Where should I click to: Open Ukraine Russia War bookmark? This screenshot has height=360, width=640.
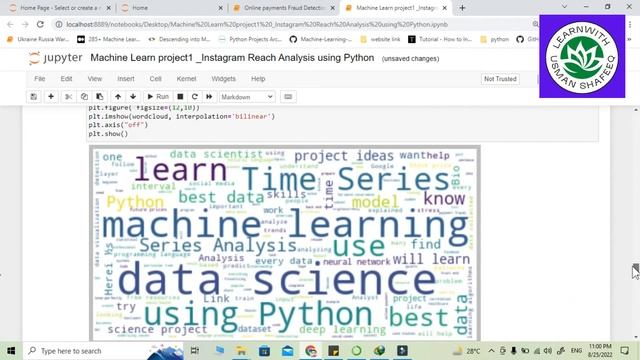(38, 39)
